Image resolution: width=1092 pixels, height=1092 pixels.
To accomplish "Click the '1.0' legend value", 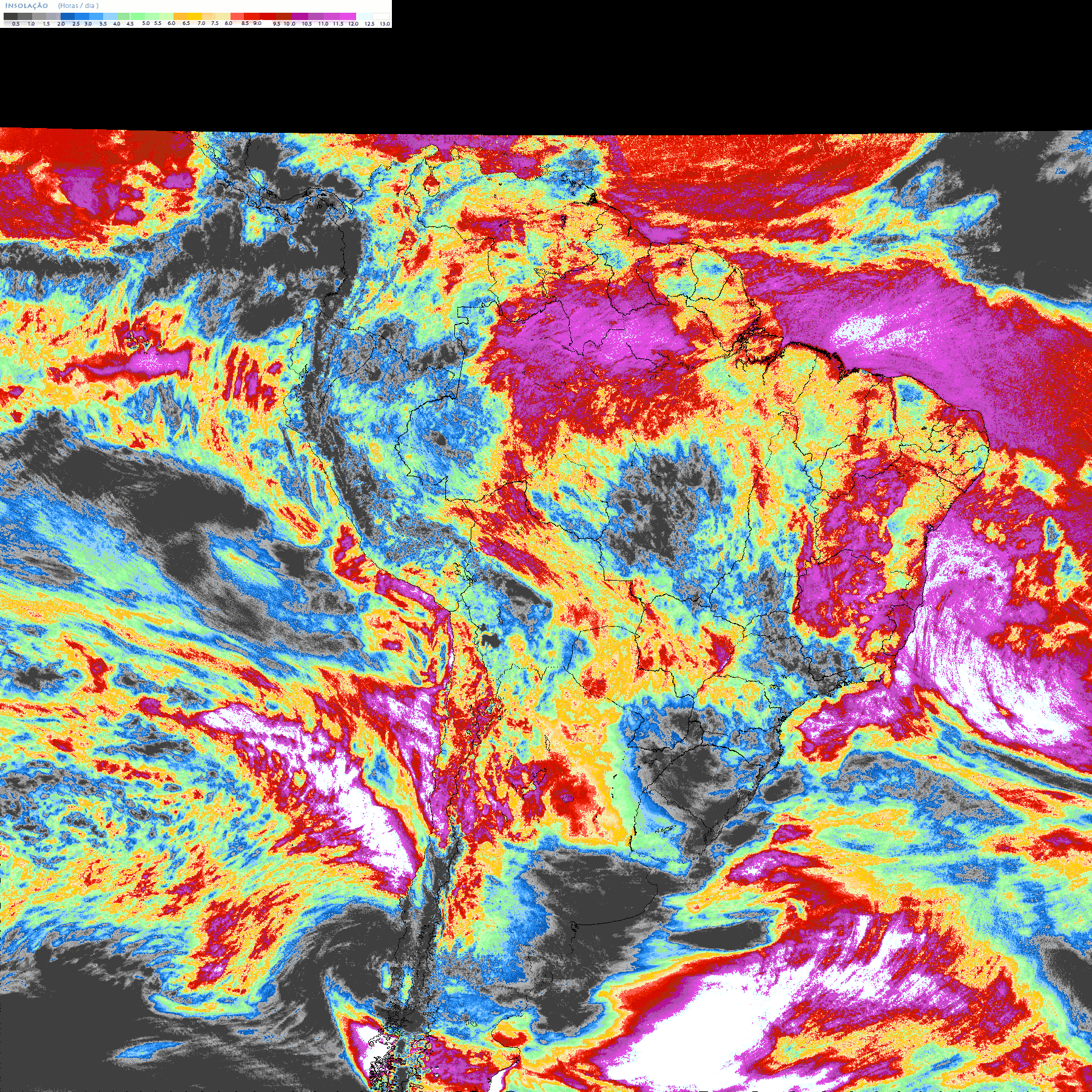I will coord(31,24).
